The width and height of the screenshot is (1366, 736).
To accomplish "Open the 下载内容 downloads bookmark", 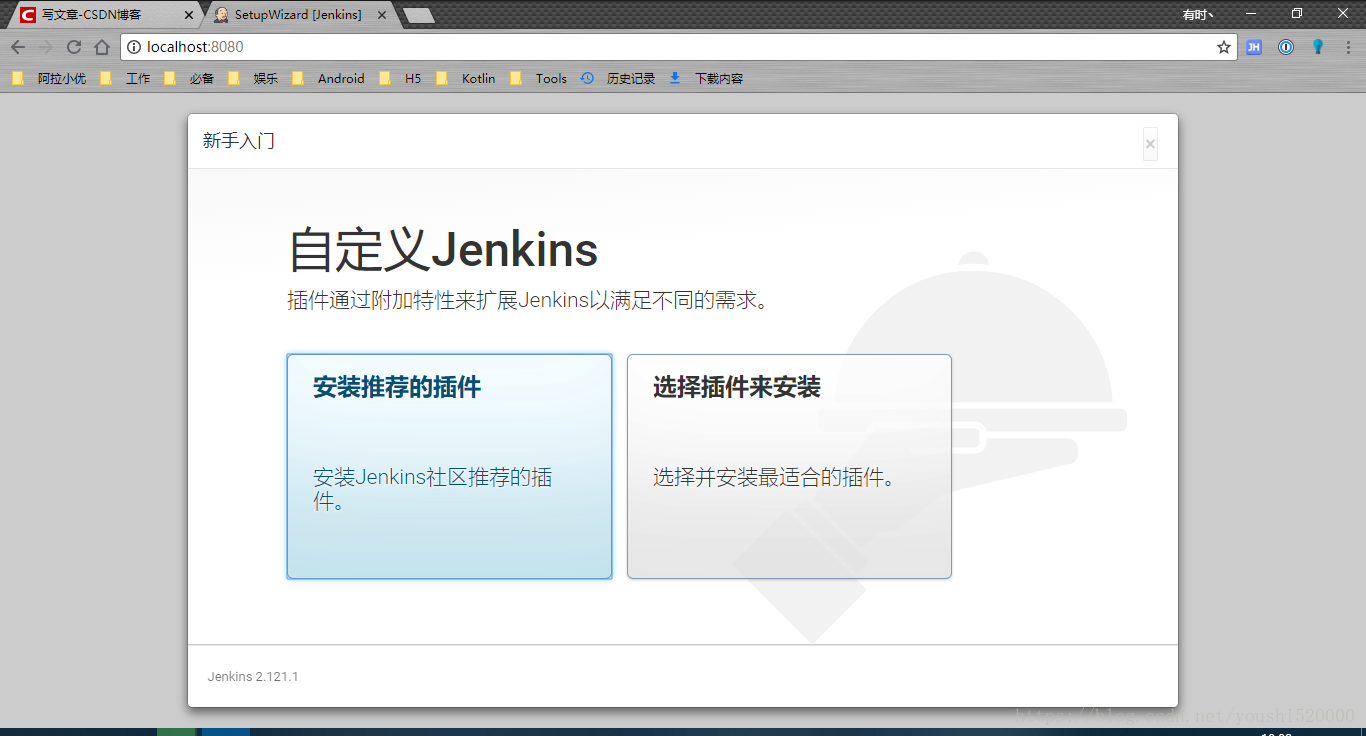I will click(706, 78).
